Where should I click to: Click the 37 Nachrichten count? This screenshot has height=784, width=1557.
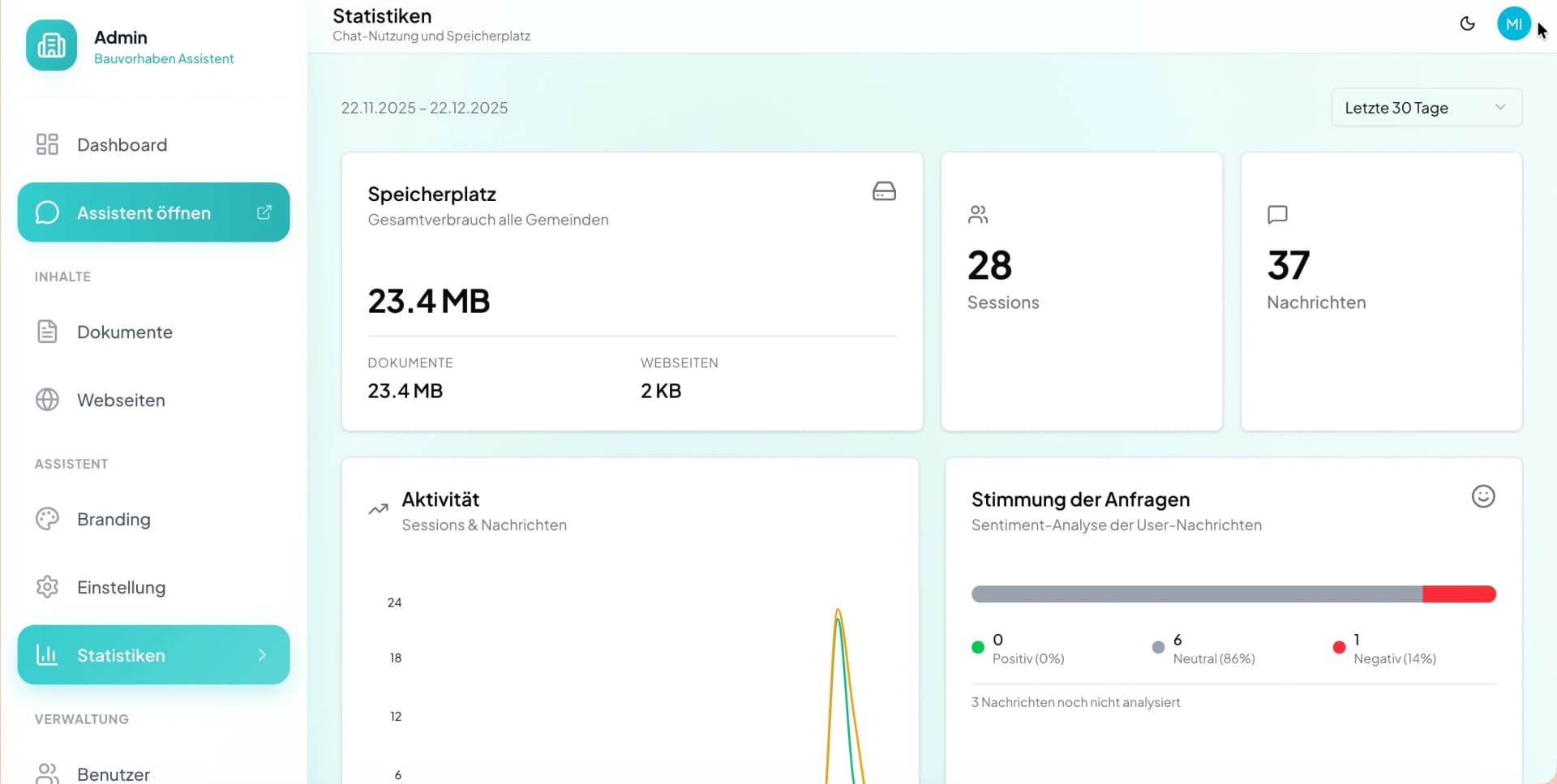point(1289,265)
